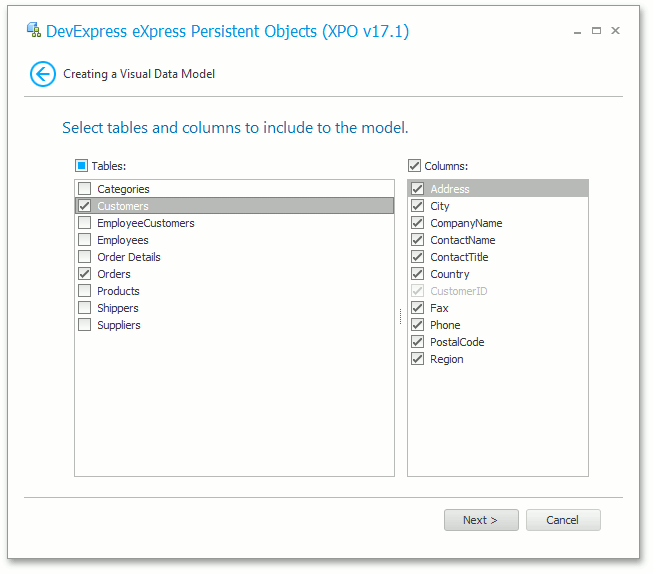Uncheck the Country column checkbox
Image resolution: width=653 pixels, height=574 pixels.
[418, 274]
